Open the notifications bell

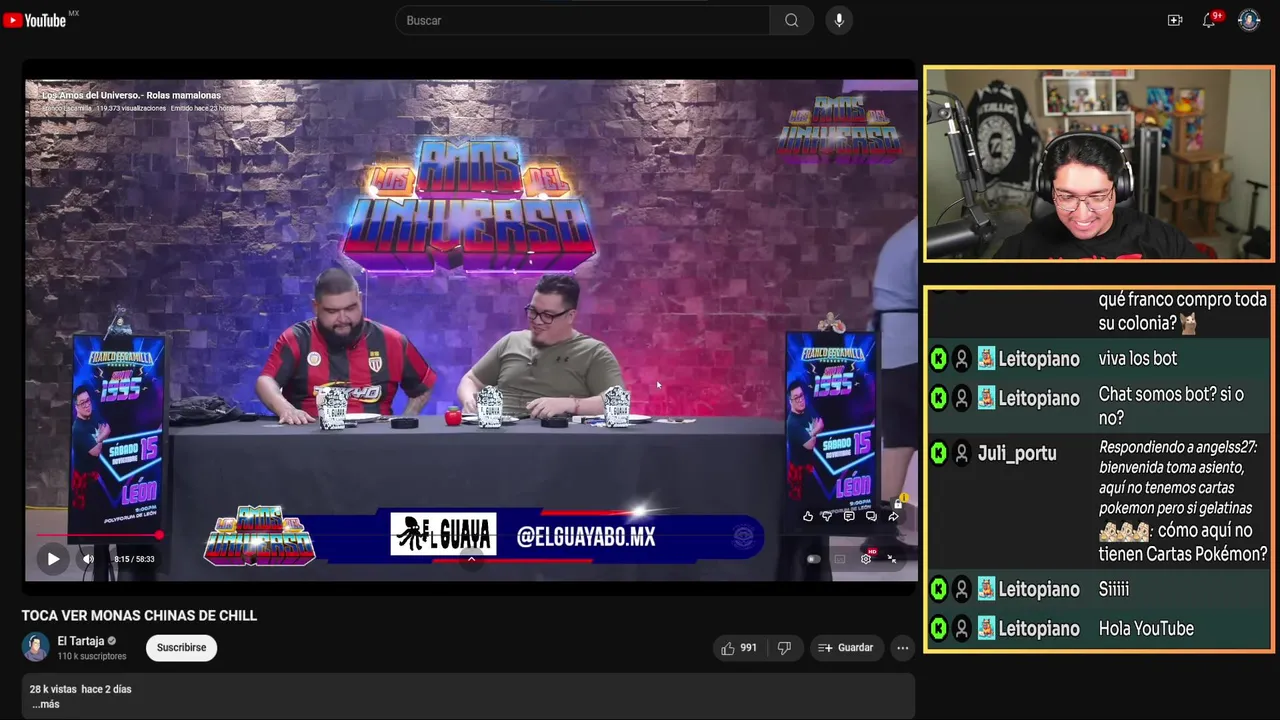pyautogui.click(x=1209, y=20)
